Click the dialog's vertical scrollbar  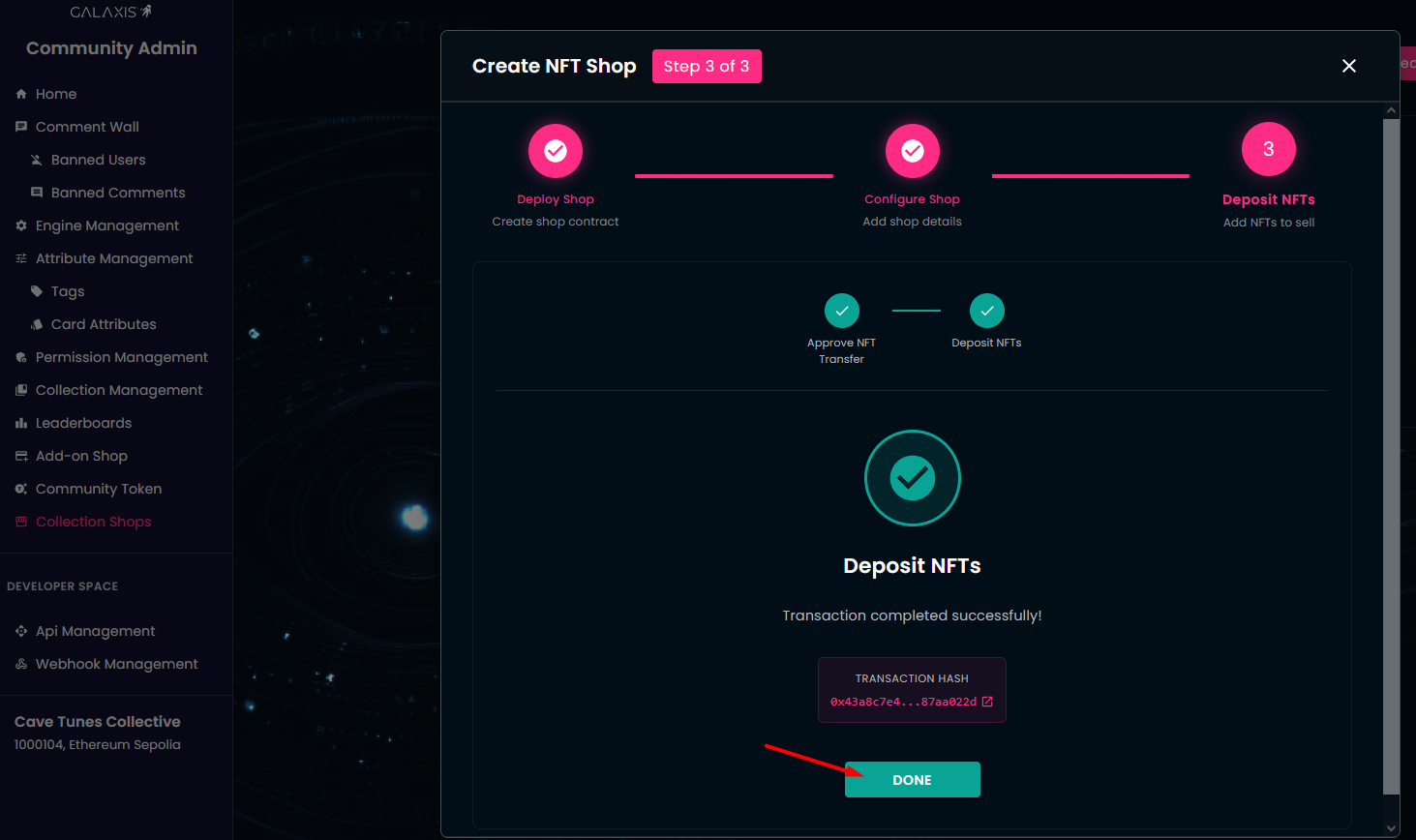coord(1391,455)
